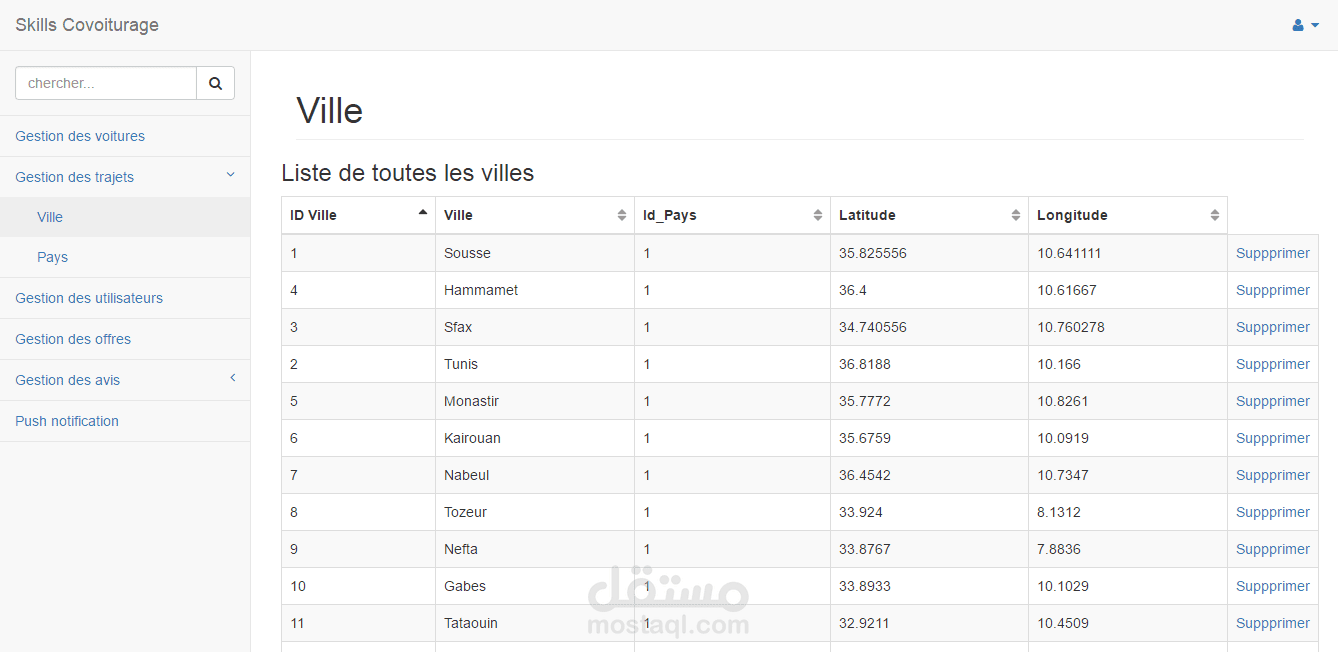Open user dropdown caret in navbar
Viewport: 1338px width, 652px height.
(1315, 26)
